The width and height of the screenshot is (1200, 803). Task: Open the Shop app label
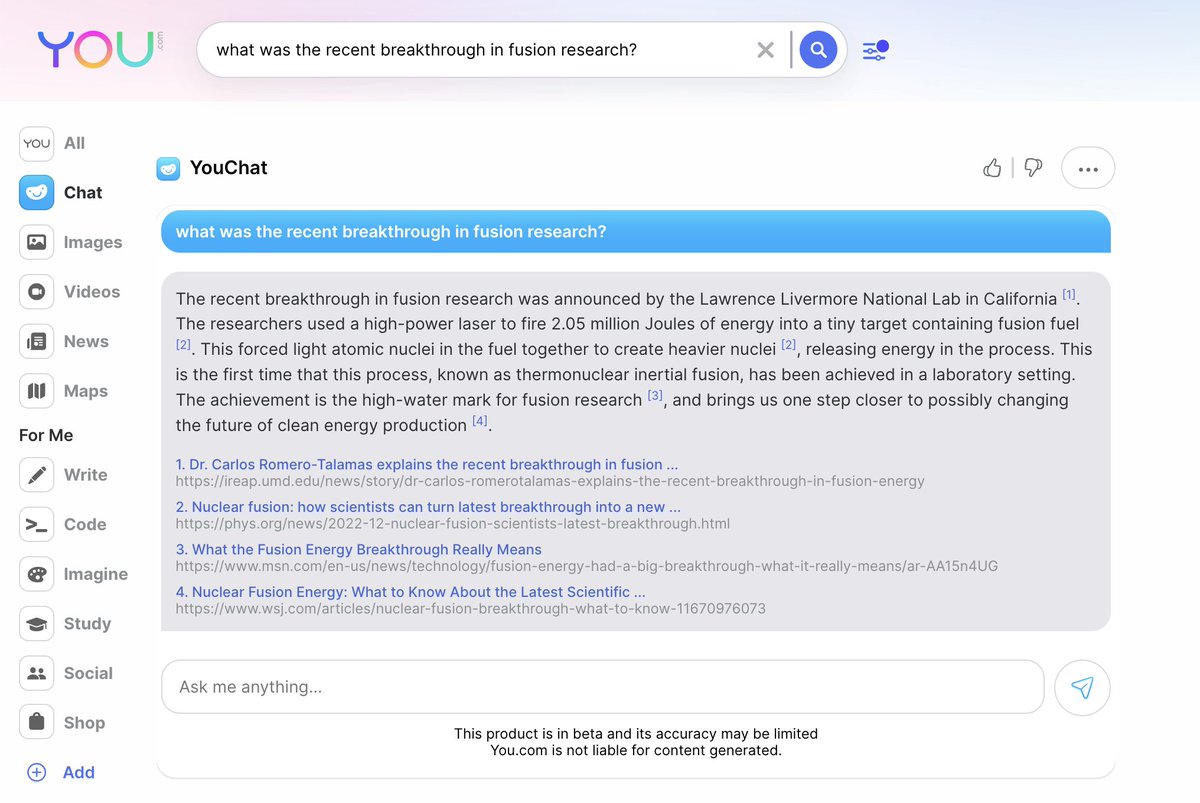84,723
